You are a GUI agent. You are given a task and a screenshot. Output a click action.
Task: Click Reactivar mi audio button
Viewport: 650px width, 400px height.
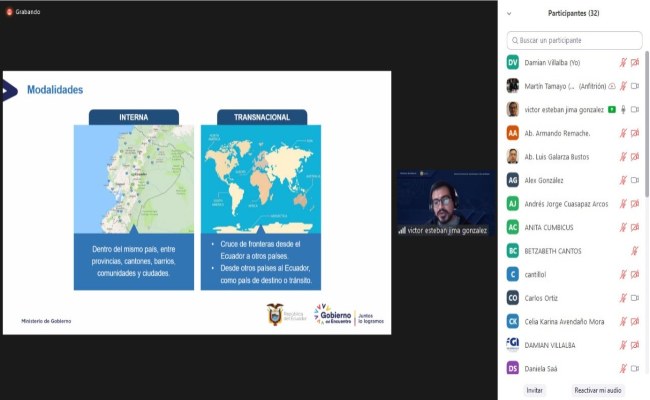pyautogui.click(x=598, y=390)
